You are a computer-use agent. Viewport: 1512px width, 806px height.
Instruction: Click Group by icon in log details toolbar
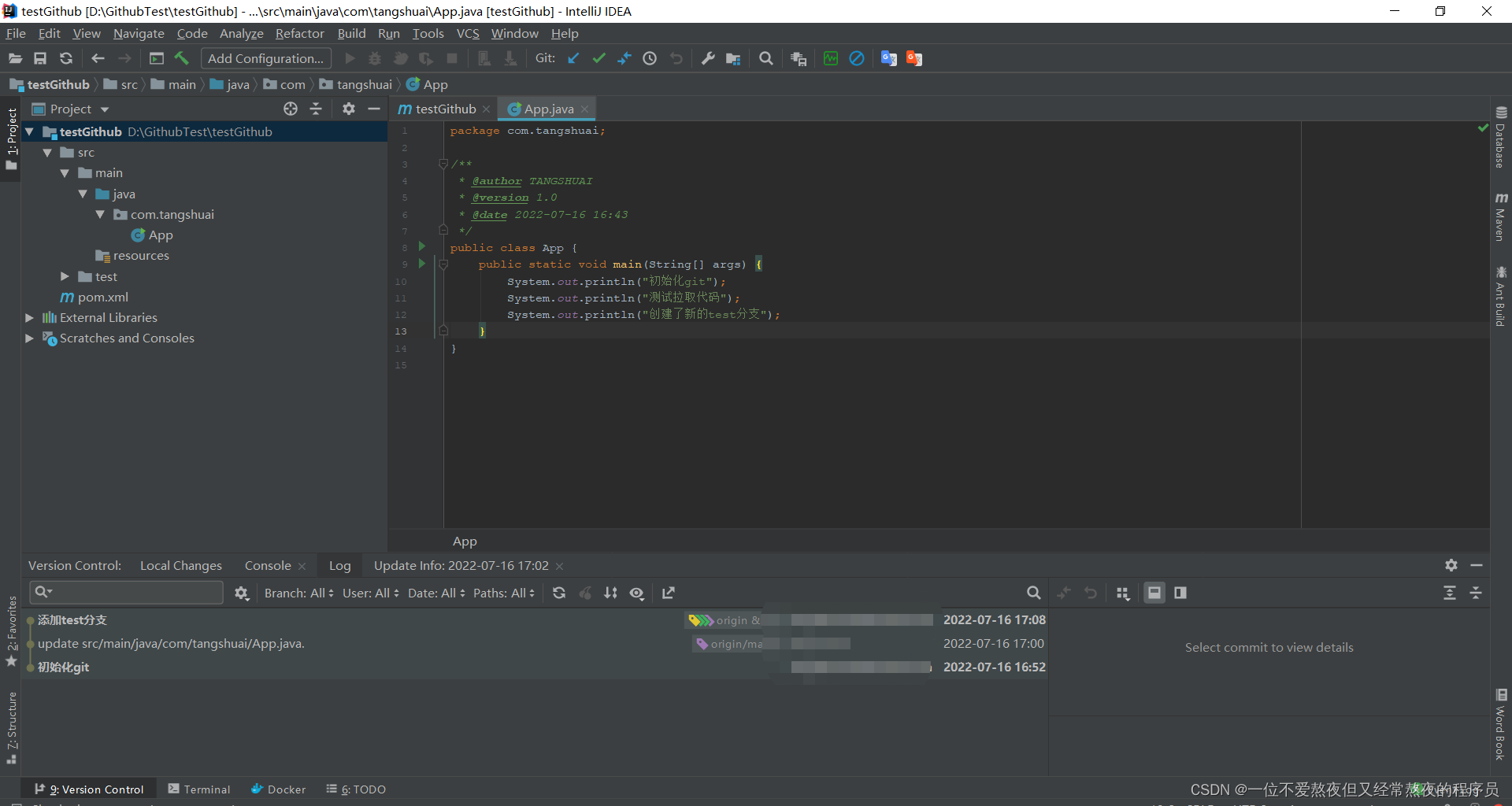[x=1123, y=593]
